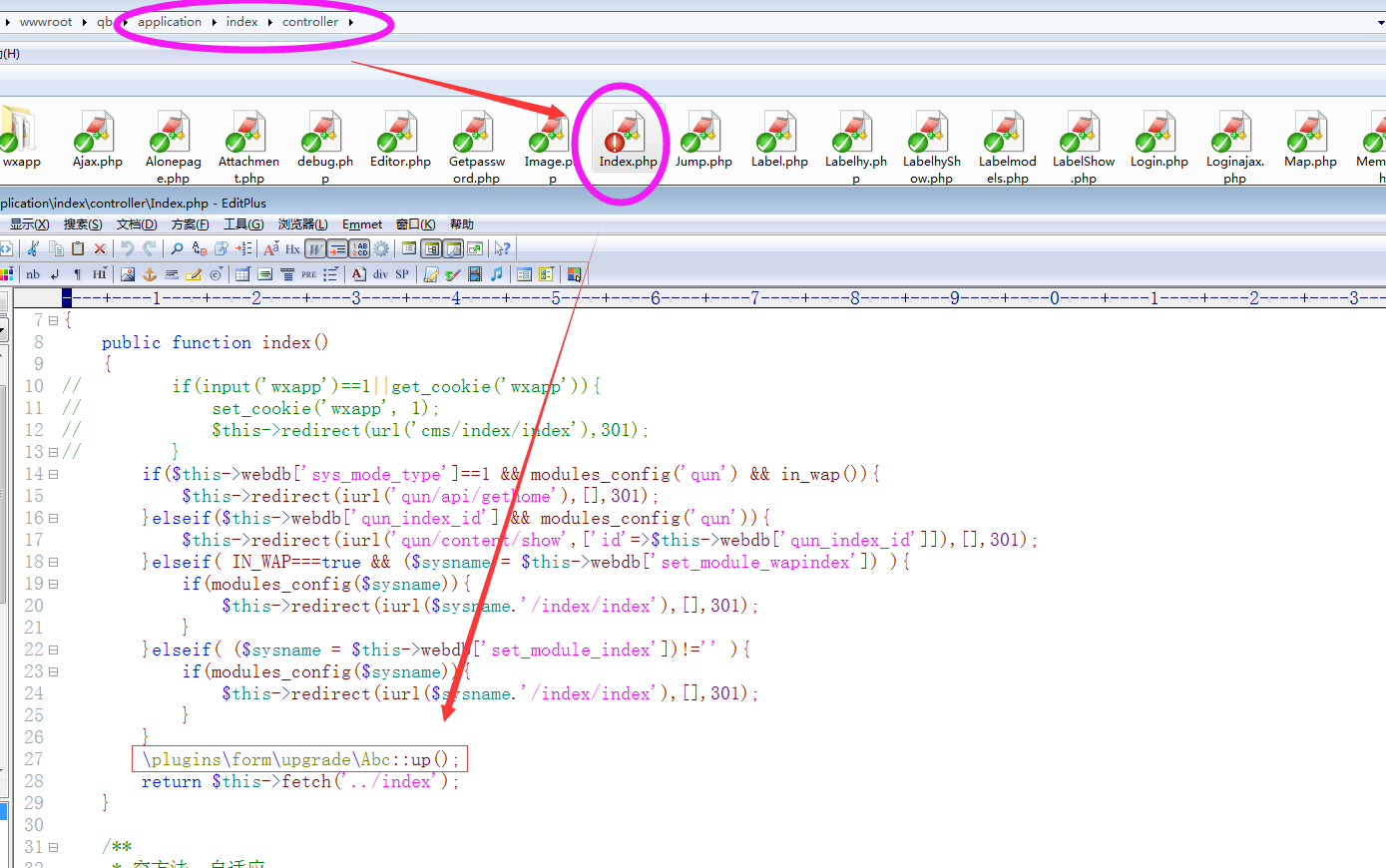Toggle the auto indent toolbar button

tap(337, 248)
